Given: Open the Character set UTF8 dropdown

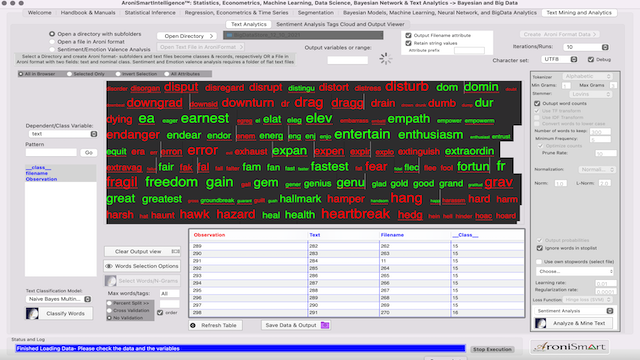Looking at the screenshot, I should (560, 59).
